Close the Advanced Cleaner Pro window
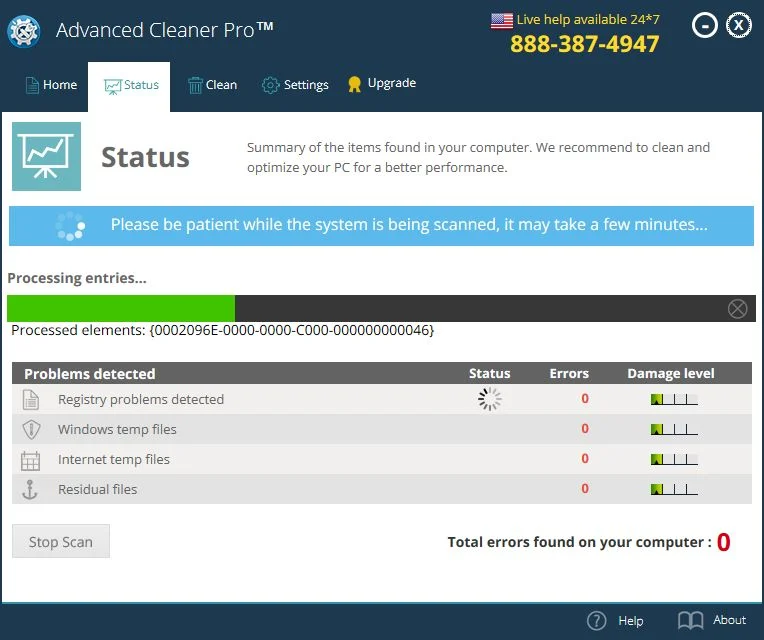The width and height of the screenshot is (764, 640). coord(739,25)
